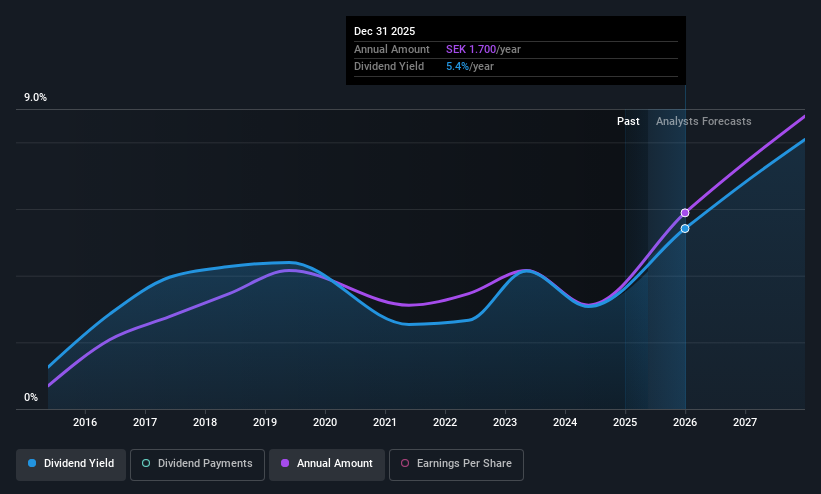Click the SEK 1.700/year tooltip value
The height and width of the screenshot is (494, 821).
tap(483, 49)
